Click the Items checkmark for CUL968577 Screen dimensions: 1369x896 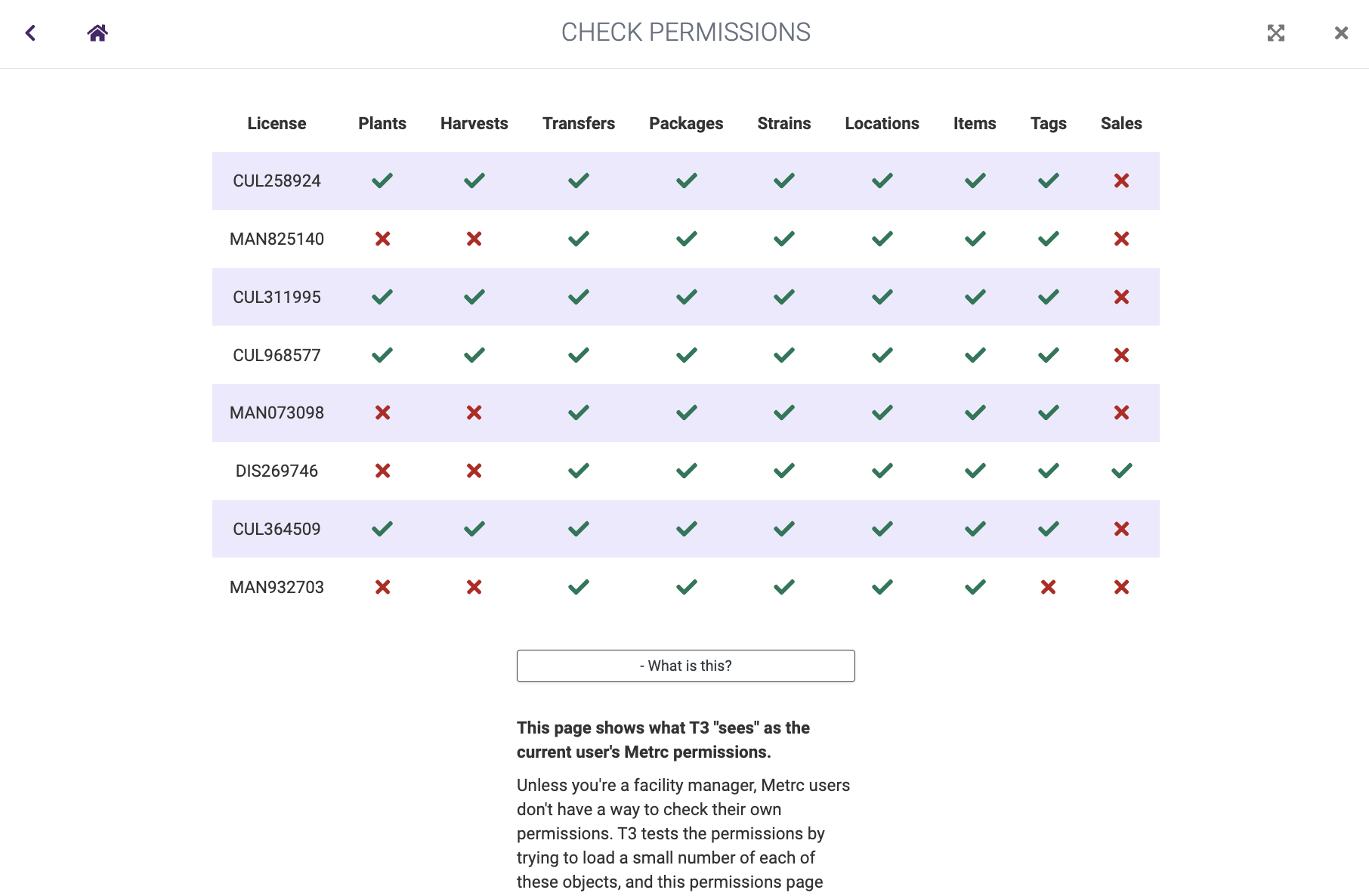(x=975, y=355)
